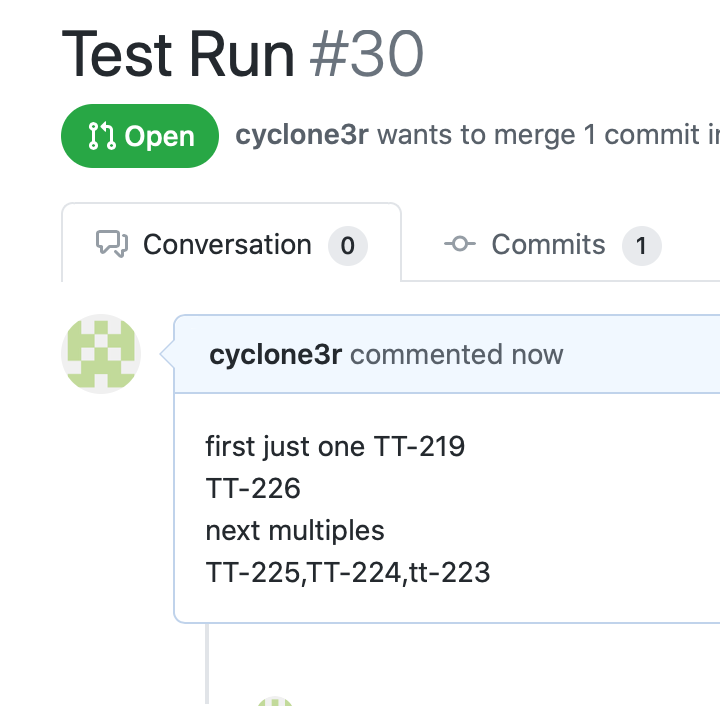The image size is (720, 706).
Task: Click the commit node icon on the Commits tab
Action: 459,244
